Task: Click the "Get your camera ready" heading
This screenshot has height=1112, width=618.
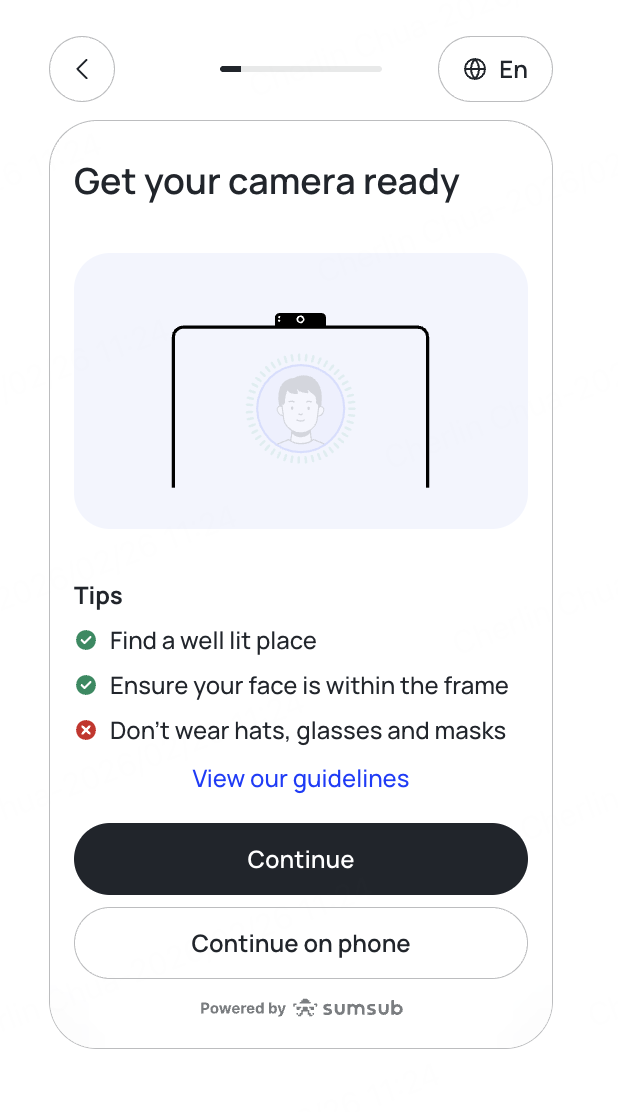Action: pos(267,182)
